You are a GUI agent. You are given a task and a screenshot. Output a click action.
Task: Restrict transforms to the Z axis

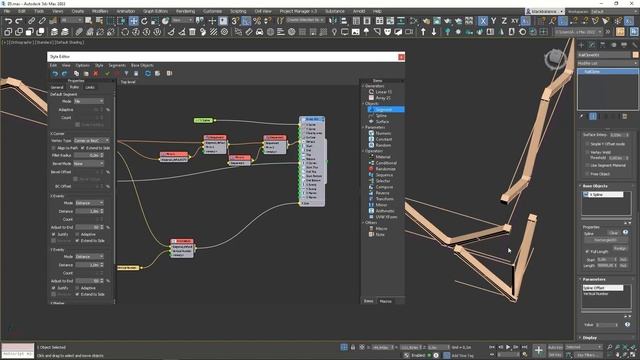point(504,21)
